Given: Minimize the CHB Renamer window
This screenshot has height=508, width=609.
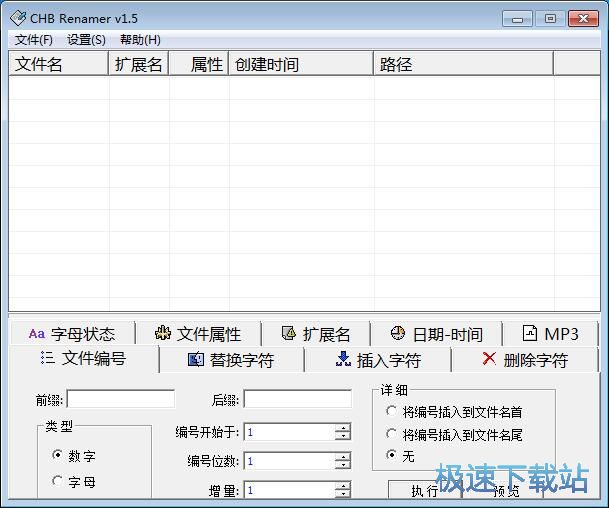Looking at the screenshot, I should coord(517,19).
